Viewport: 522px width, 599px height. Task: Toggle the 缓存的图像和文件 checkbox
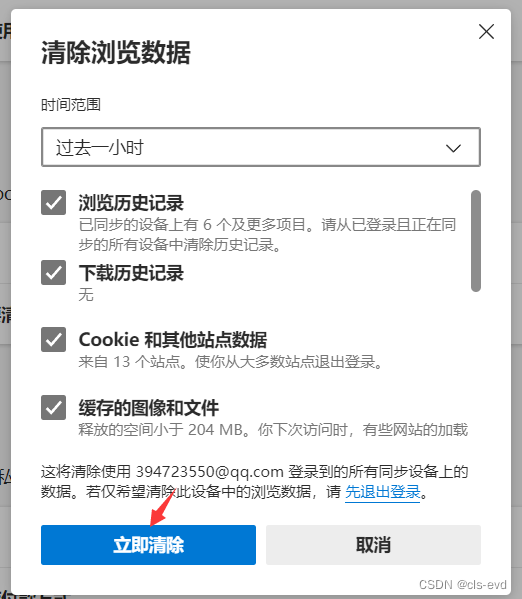click(53, 408)
